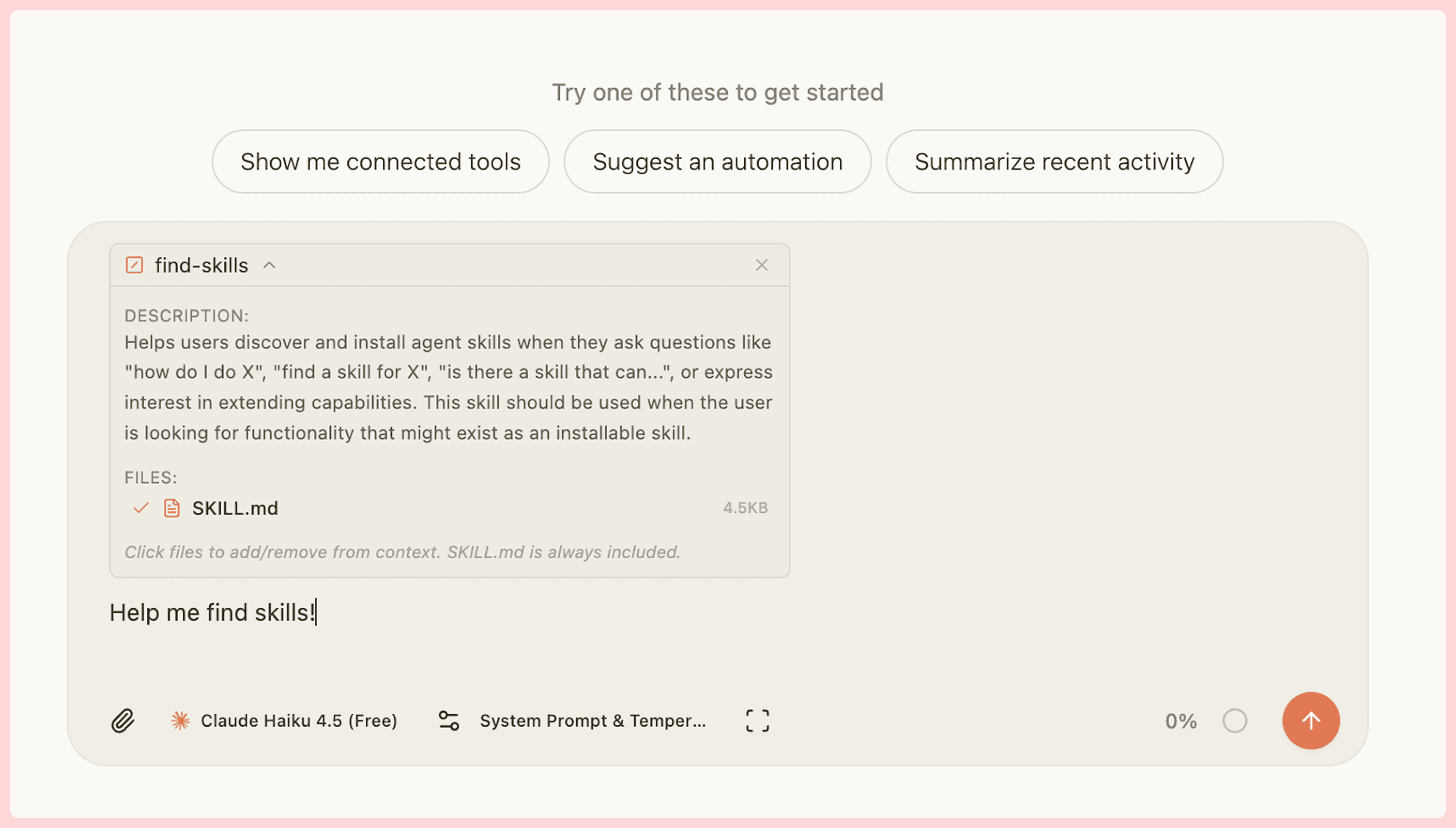The image size is (1456, 828).
Task: Click the fullscreen expand brackets icon
Action: [x=757, y=720]
